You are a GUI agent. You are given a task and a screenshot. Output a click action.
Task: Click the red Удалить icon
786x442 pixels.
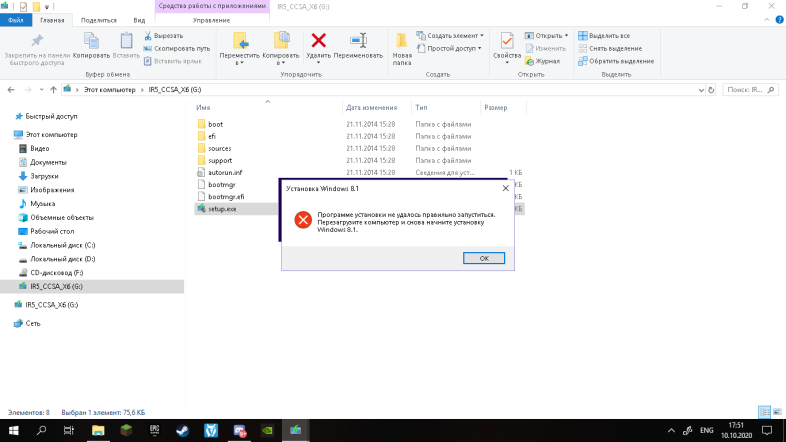[318, 41]
